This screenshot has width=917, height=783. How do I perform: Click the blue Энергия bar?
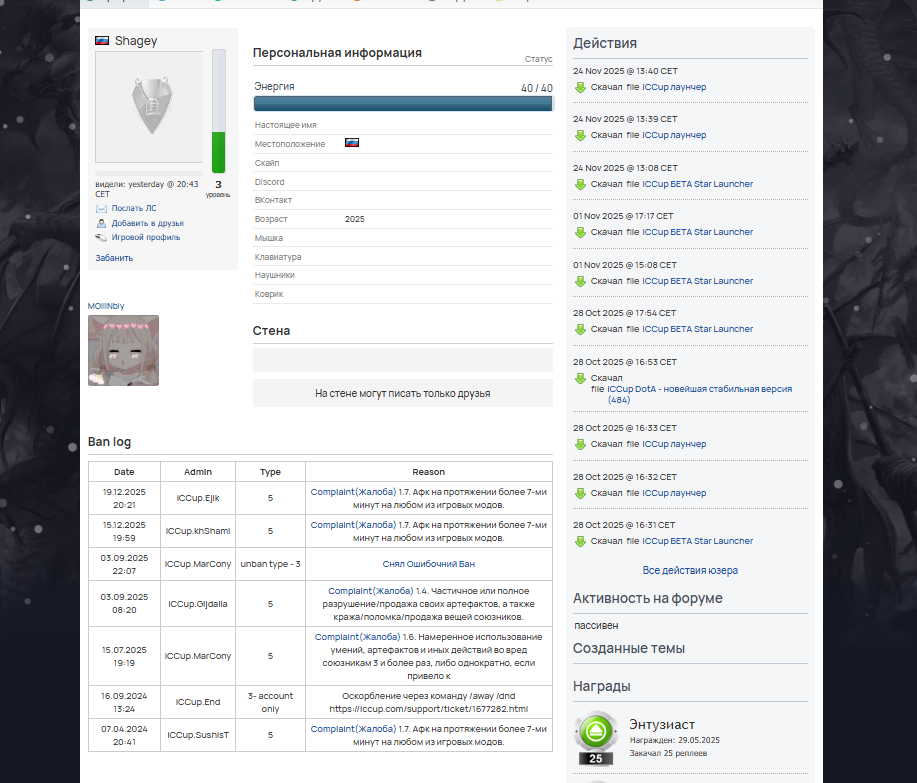pos(403,104)
